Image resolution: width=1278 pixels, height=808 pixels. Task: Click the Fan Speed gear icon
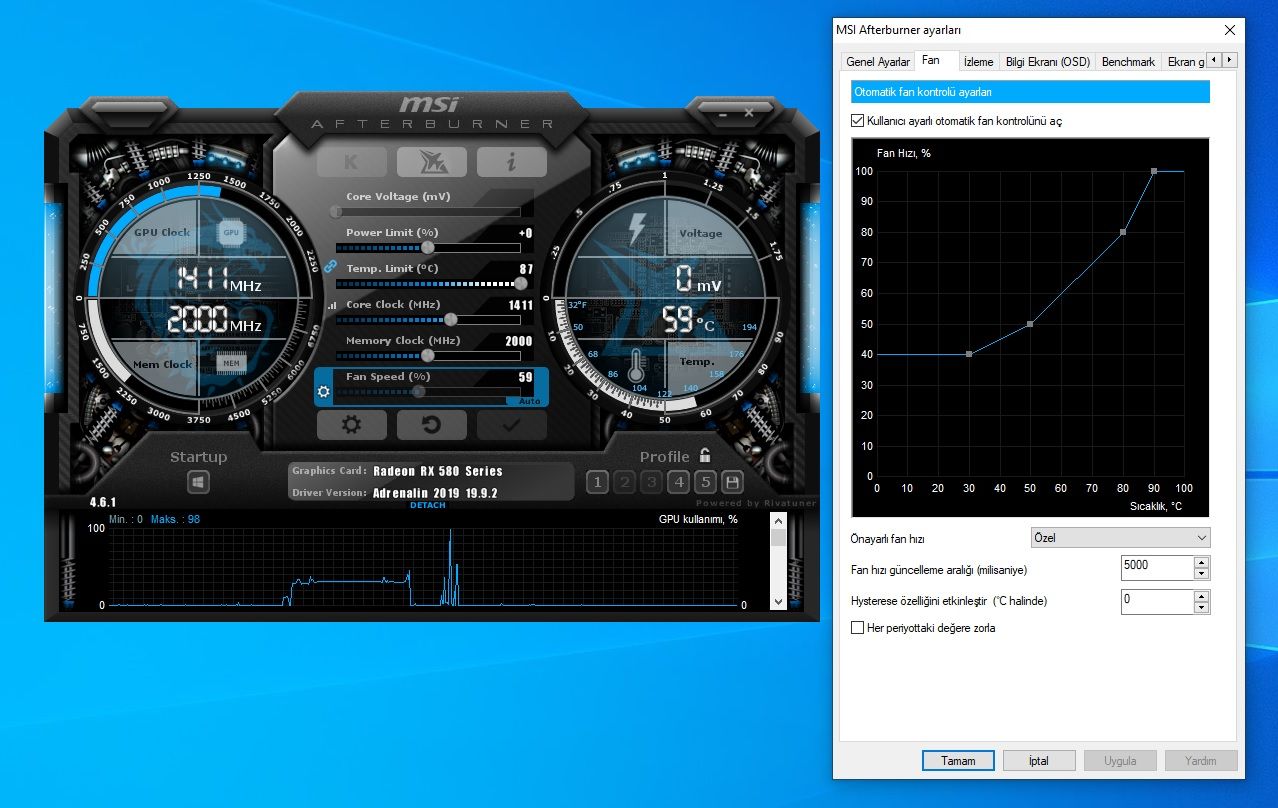click(324, 392)
